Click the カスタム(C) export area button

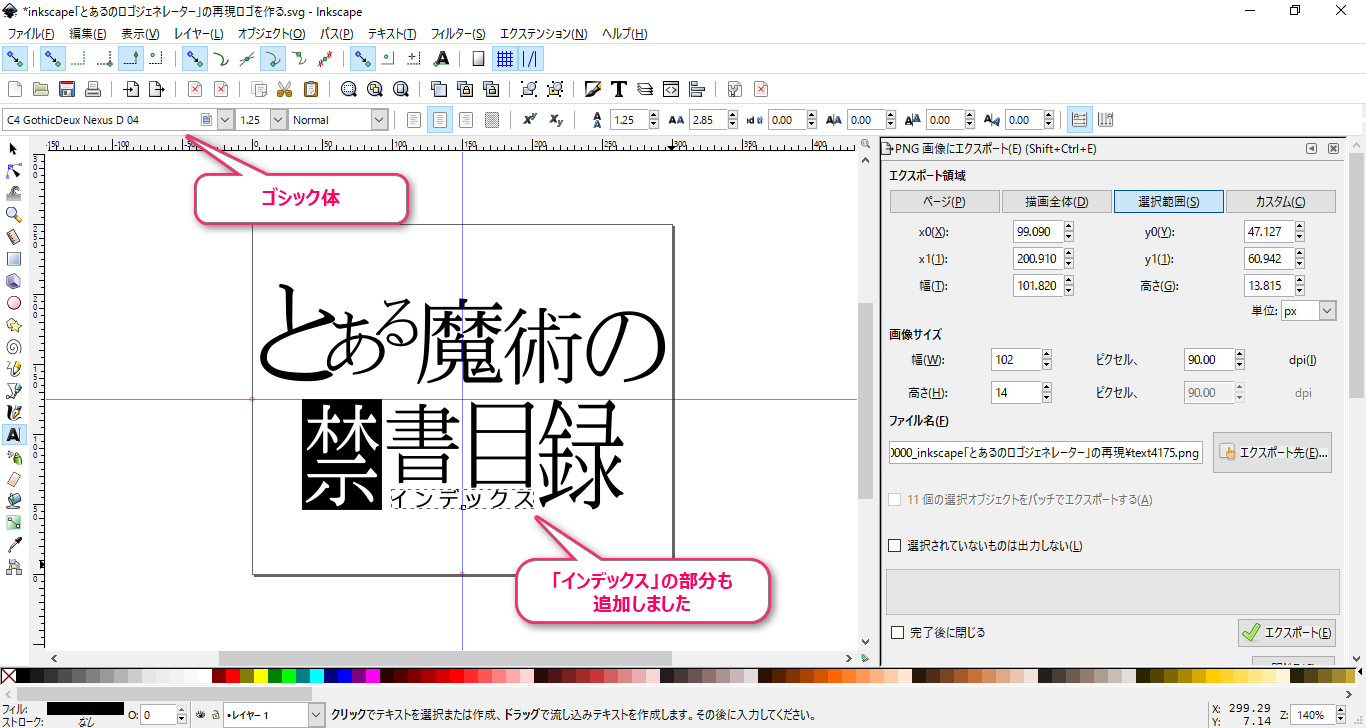[x=1280, y=201]
